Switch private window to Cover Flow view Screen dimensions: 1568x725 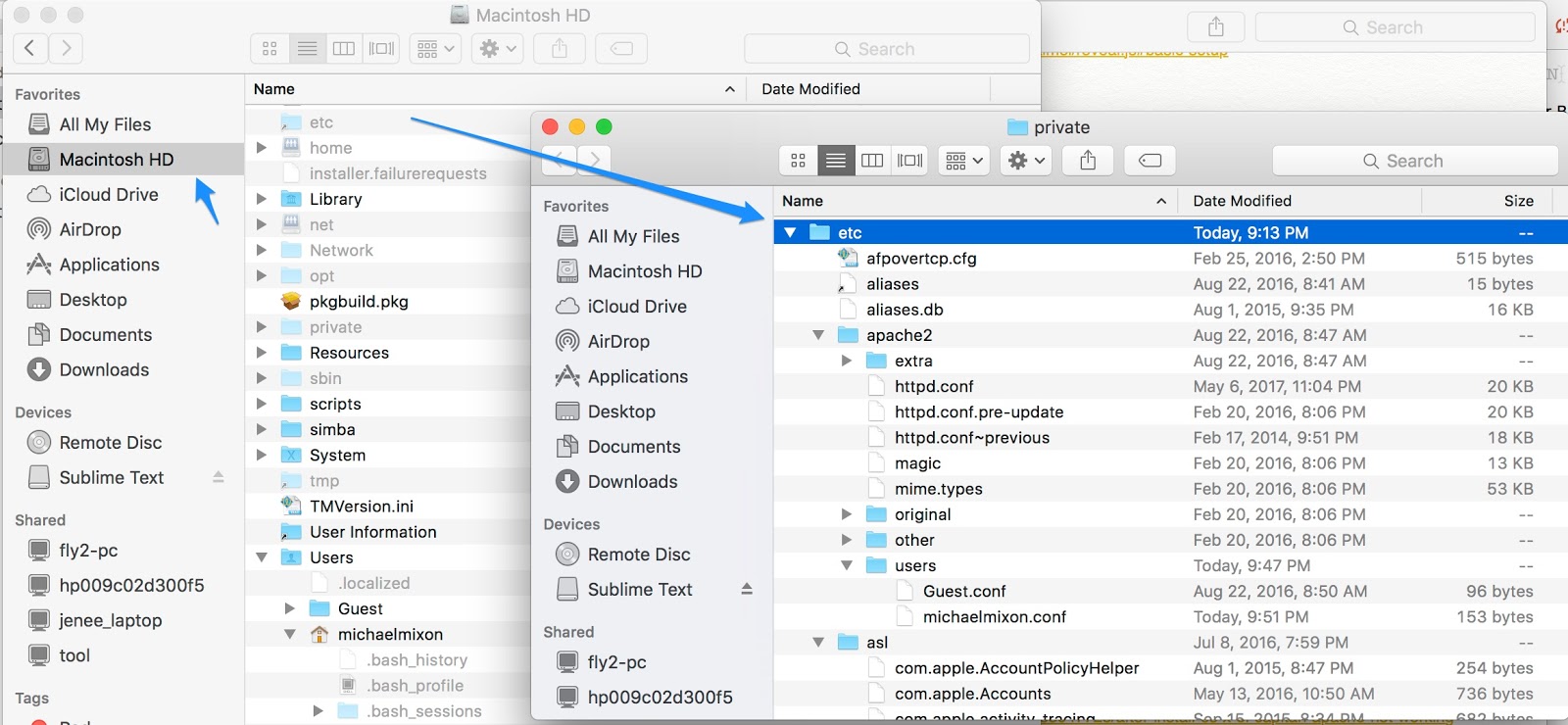909,161
